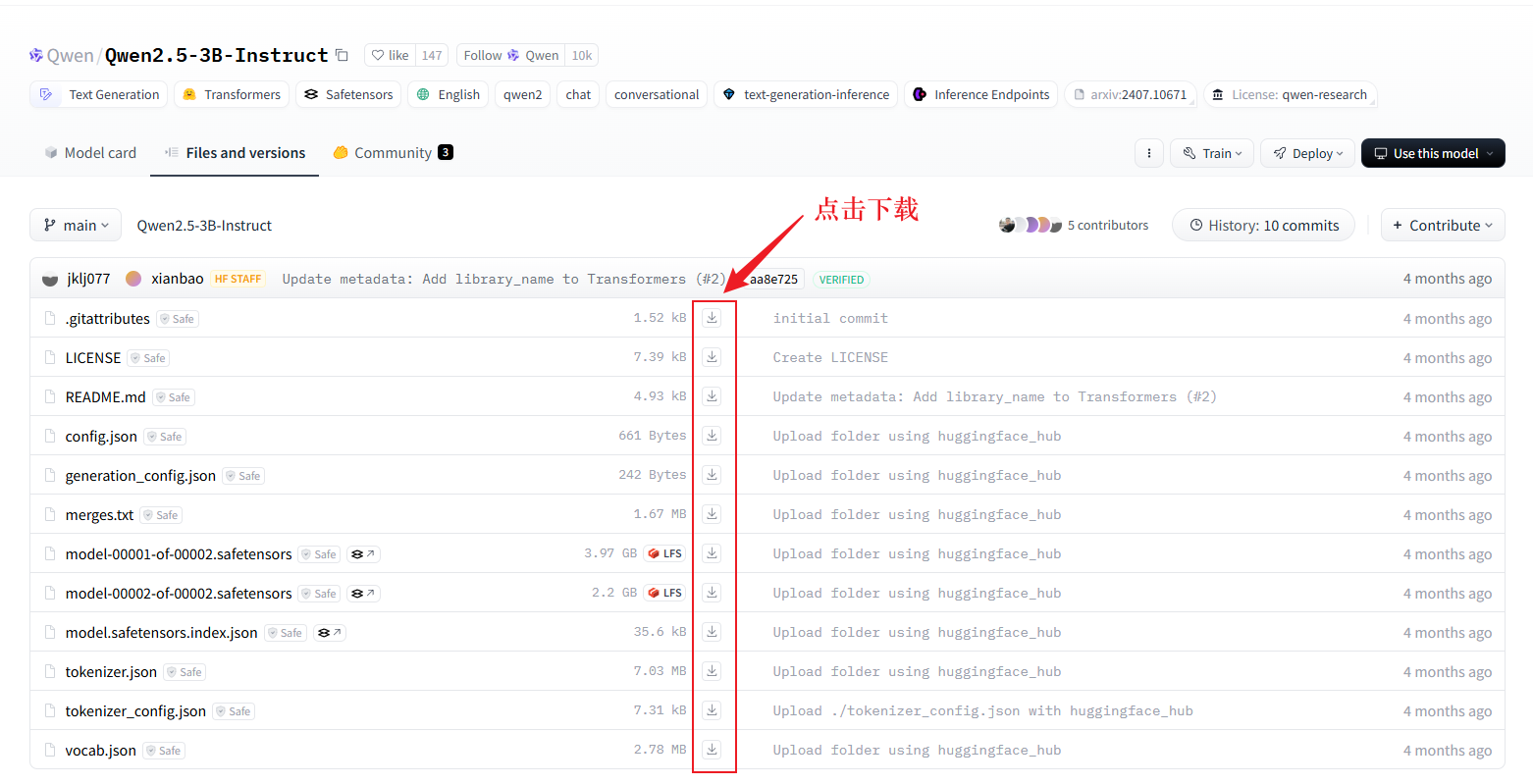The image size is (1533, 784).
Task: Open the Contribute dropdown menu
Action: coord(1443,225)
